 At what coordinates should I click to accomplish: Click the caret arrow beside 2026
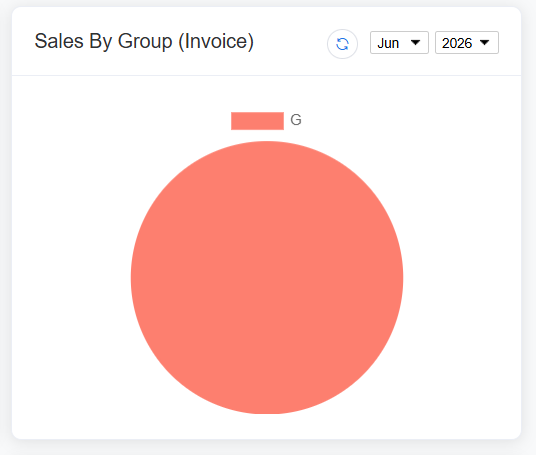(x=484, y=43)
